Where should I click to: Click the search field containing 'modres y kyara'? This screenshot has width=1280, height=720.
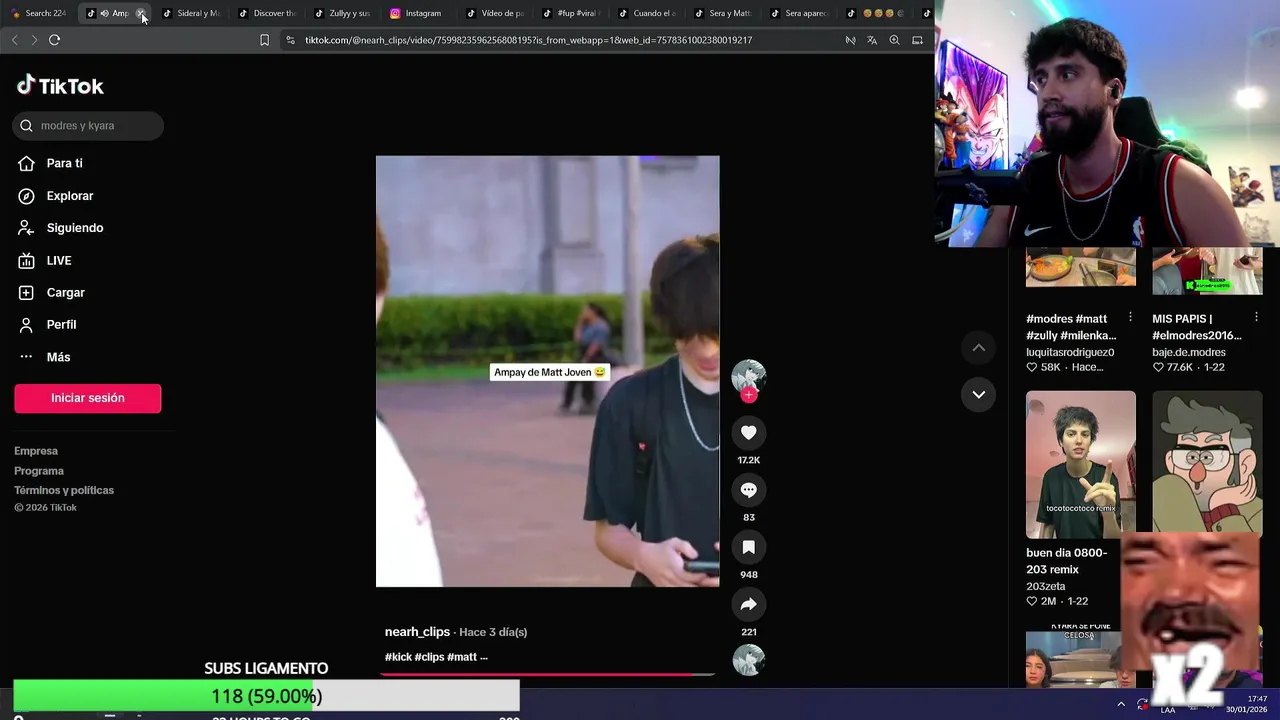tap(88, 126)
